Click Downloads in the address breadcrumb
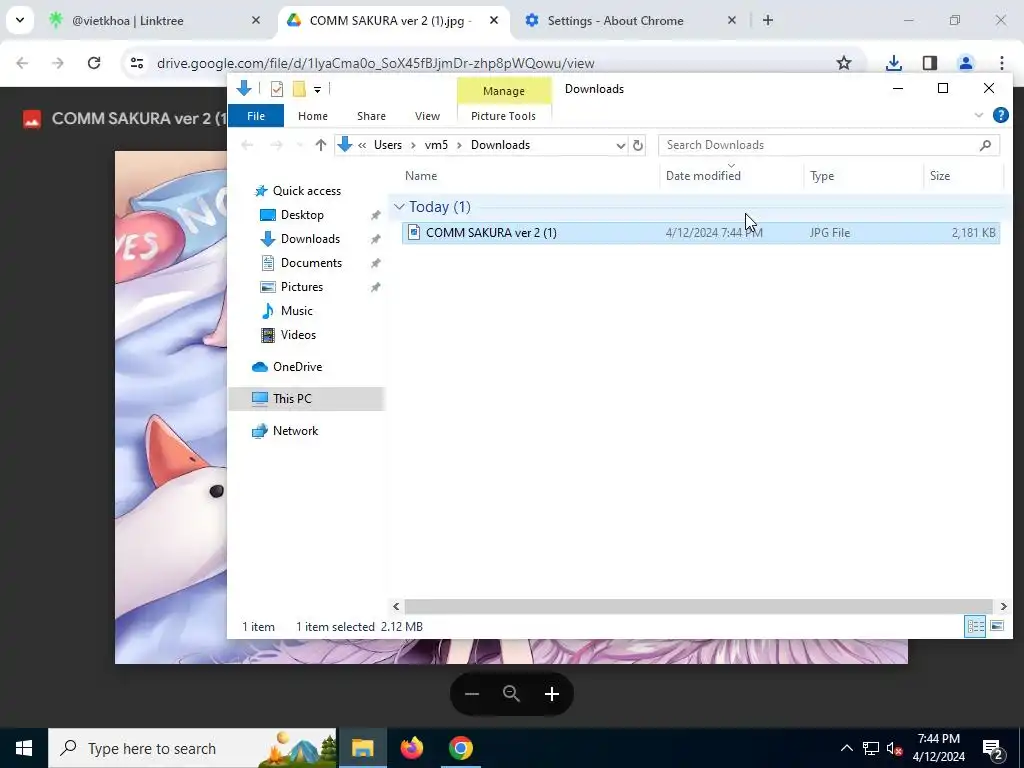This screenshot has height=768, width=1024. pyautogui.click(x=500, y=145)
